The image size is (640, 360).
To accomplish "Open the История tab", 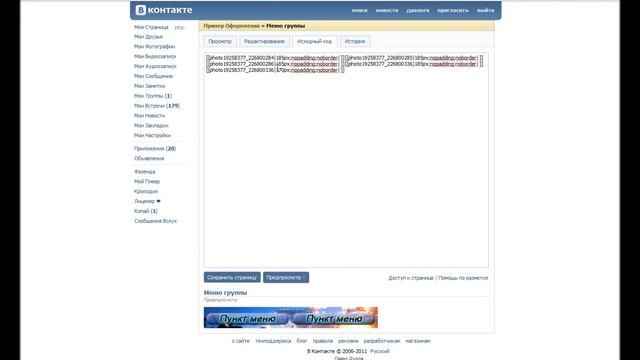I will (x=355, y=41).
